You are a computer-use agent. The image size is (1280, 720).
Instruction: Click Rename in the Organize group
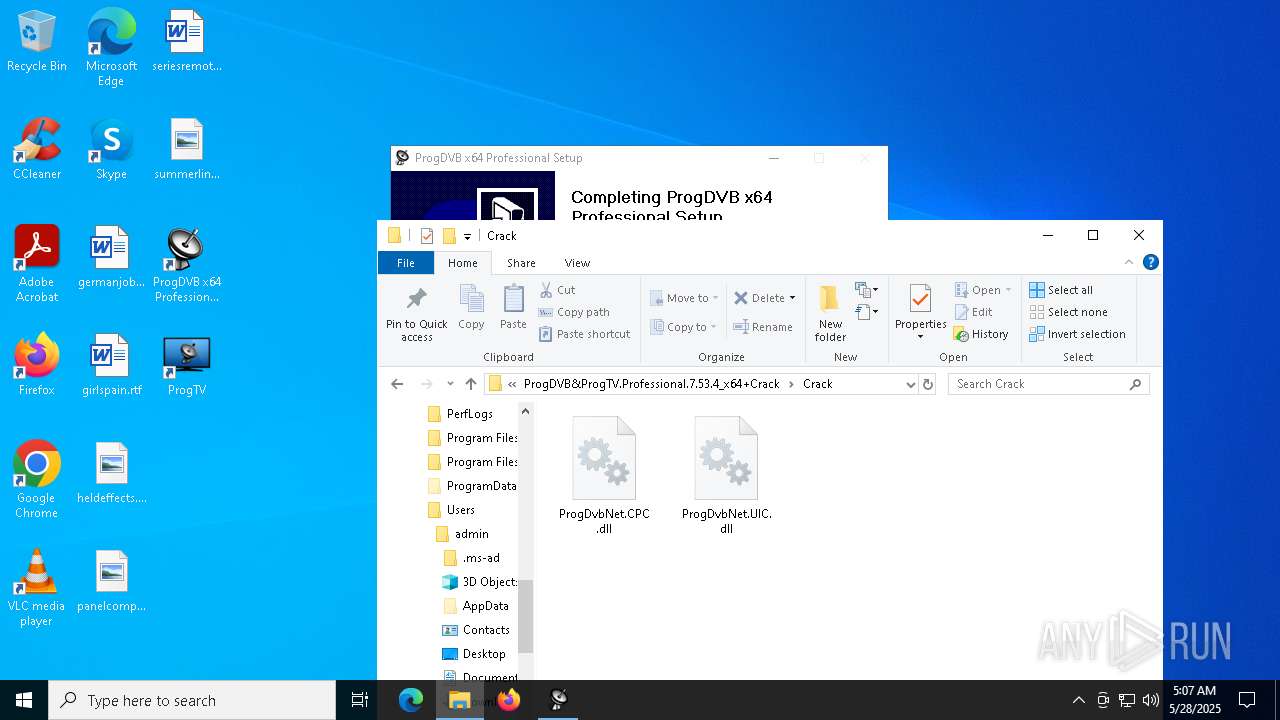(x=763, y=327)
